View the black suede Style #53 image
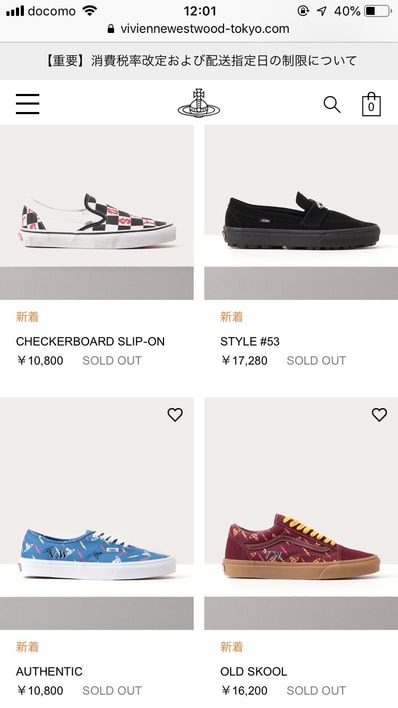 pos(301,212)
